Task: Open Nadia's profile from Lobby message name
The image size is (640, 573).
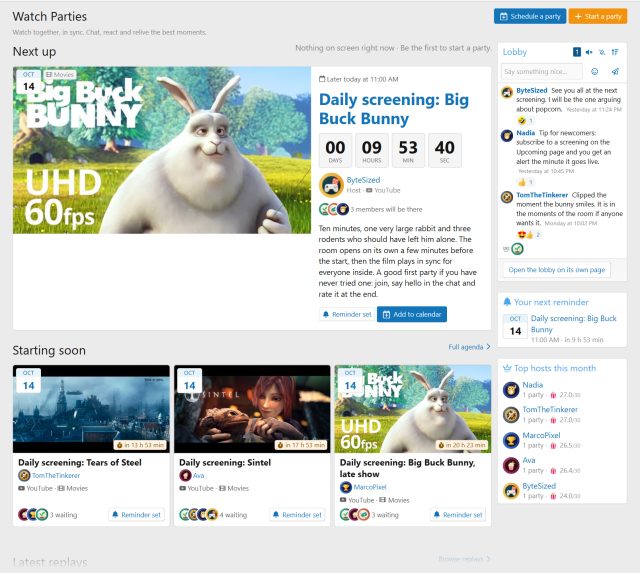Action: pos(525,133)
